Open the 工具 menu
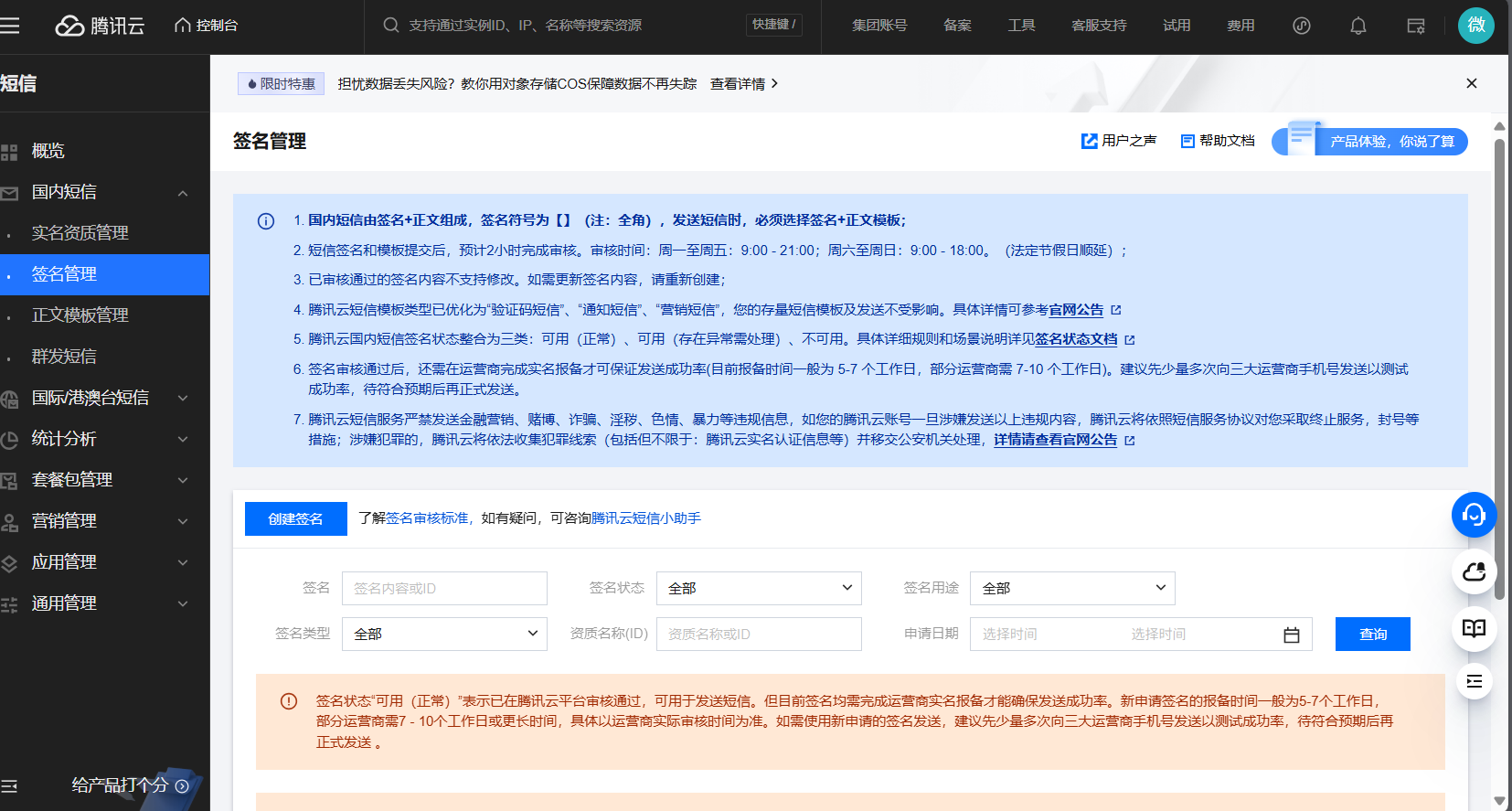Image resolution: width=1512 pixels, height=811 pixels. [x=1021, y=26]
